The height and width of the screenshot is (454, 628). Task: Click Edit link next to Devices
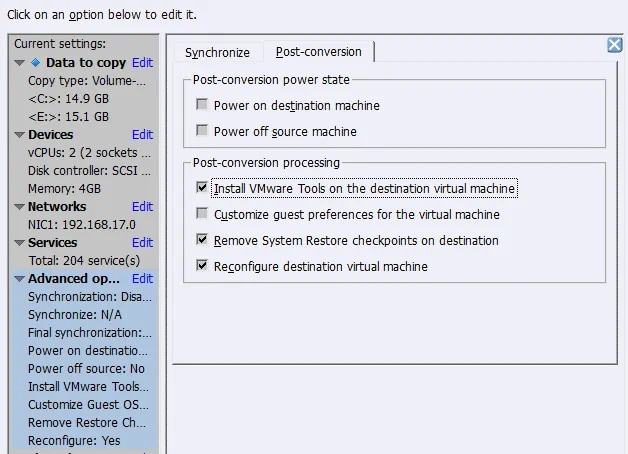(x=142, y=135)
